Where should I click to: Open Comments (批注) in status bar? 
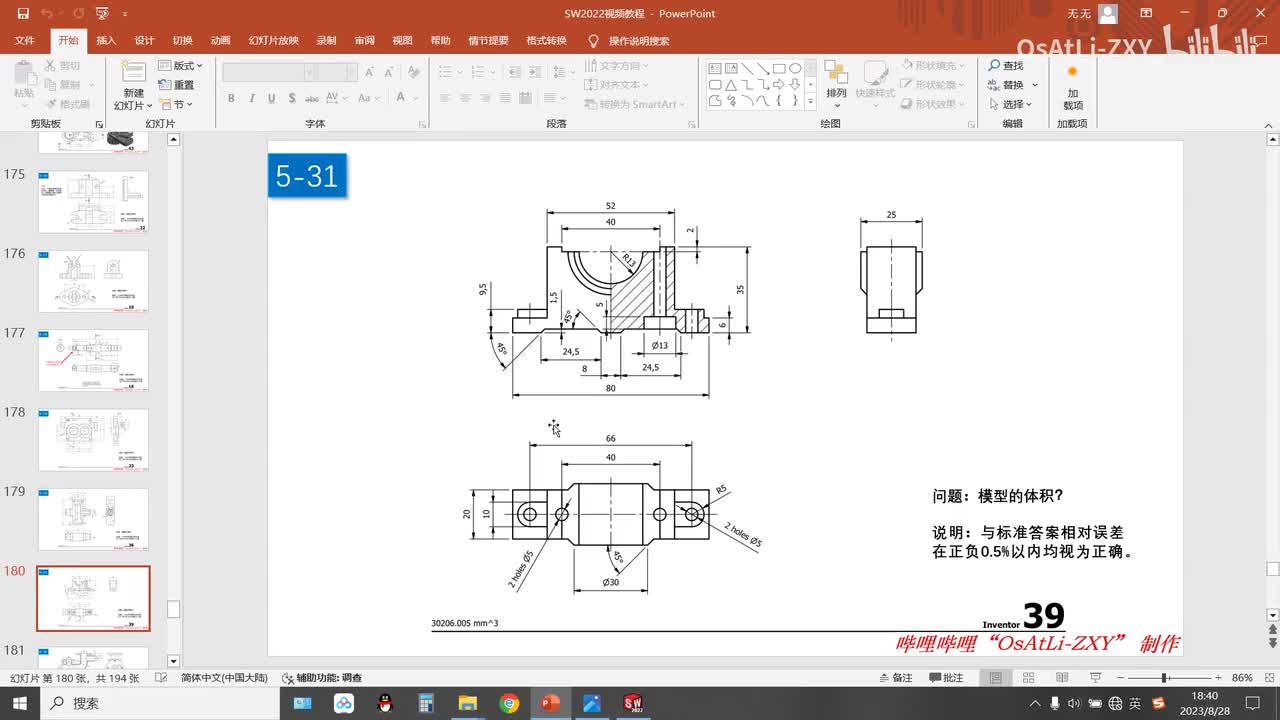coord(946,678)
